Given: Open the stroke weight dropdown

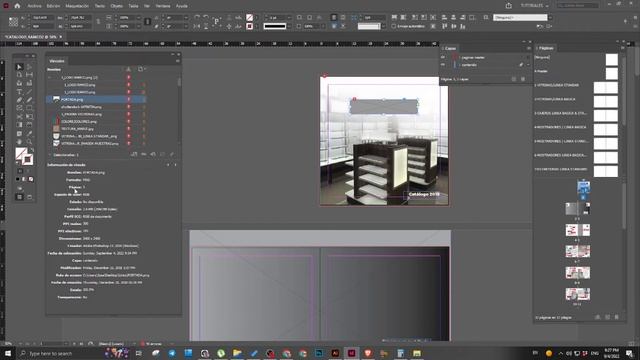Looking at the screenshot, I should 289,18.
